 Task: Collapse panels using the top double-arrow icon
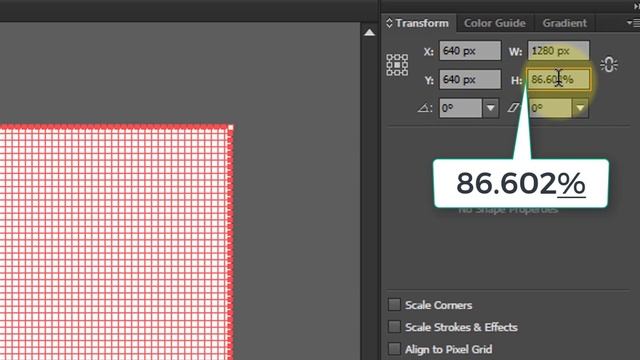point(636,7)
